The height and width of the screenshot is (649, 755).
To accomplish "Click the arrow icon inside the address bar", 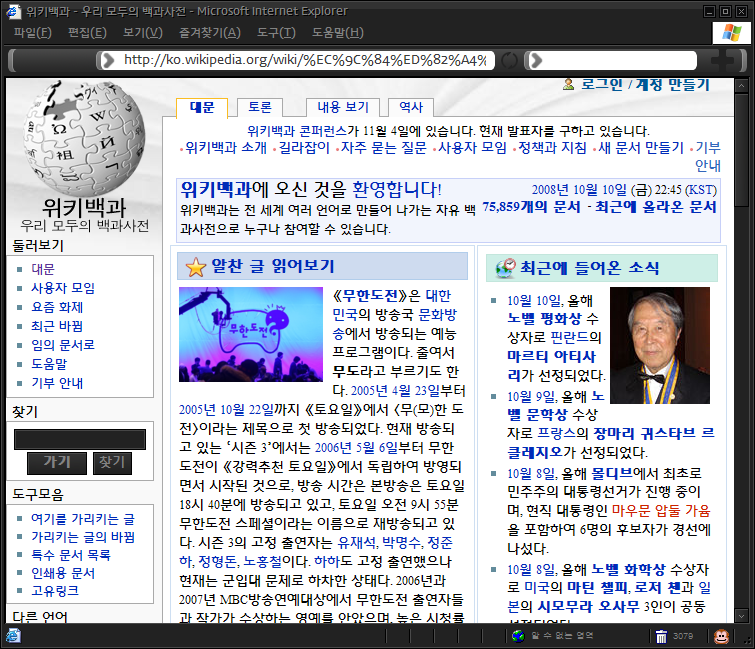I will (109, 61).
